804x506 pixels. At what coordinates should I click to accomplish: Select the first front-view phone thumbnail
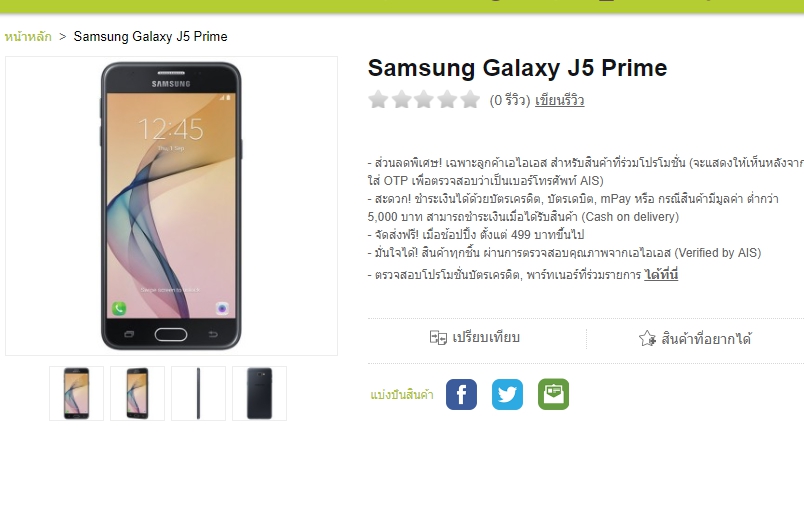click(x=76, y=393)
